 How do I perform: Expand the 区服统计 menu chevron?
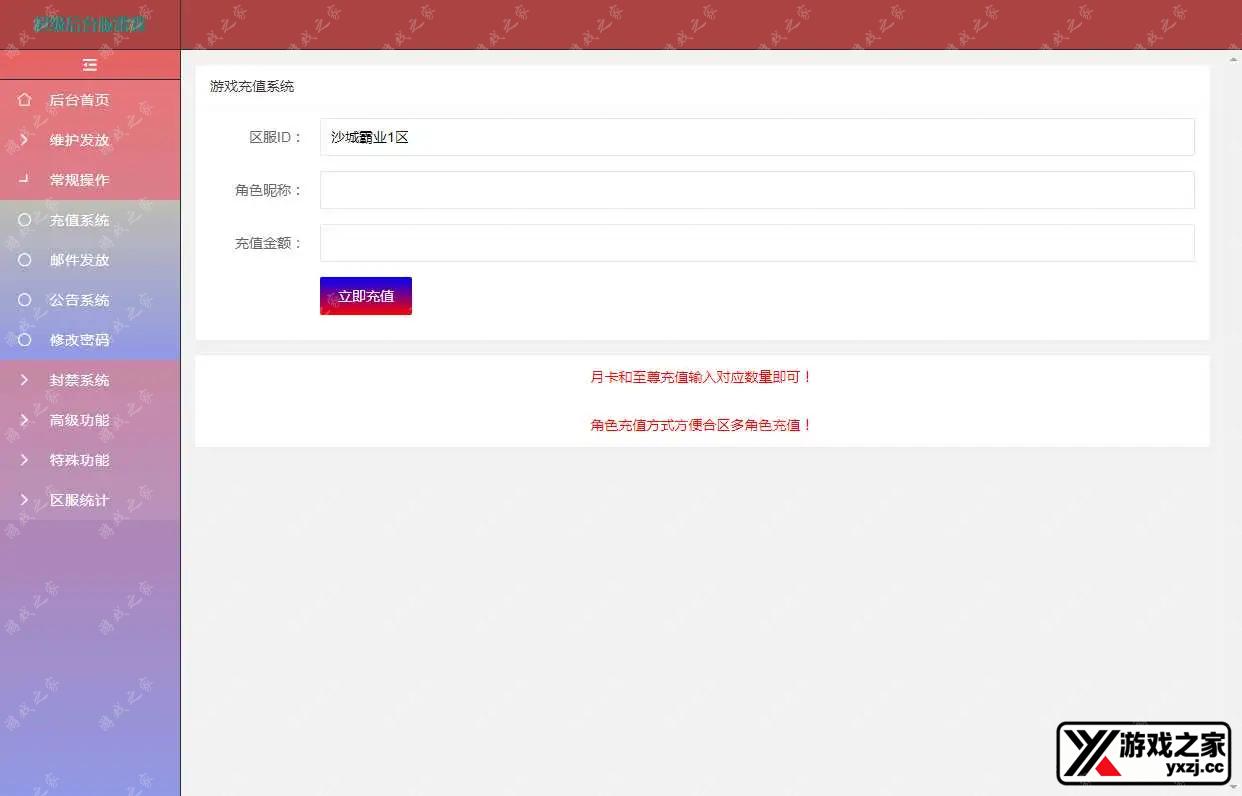[x=25, y=500]
